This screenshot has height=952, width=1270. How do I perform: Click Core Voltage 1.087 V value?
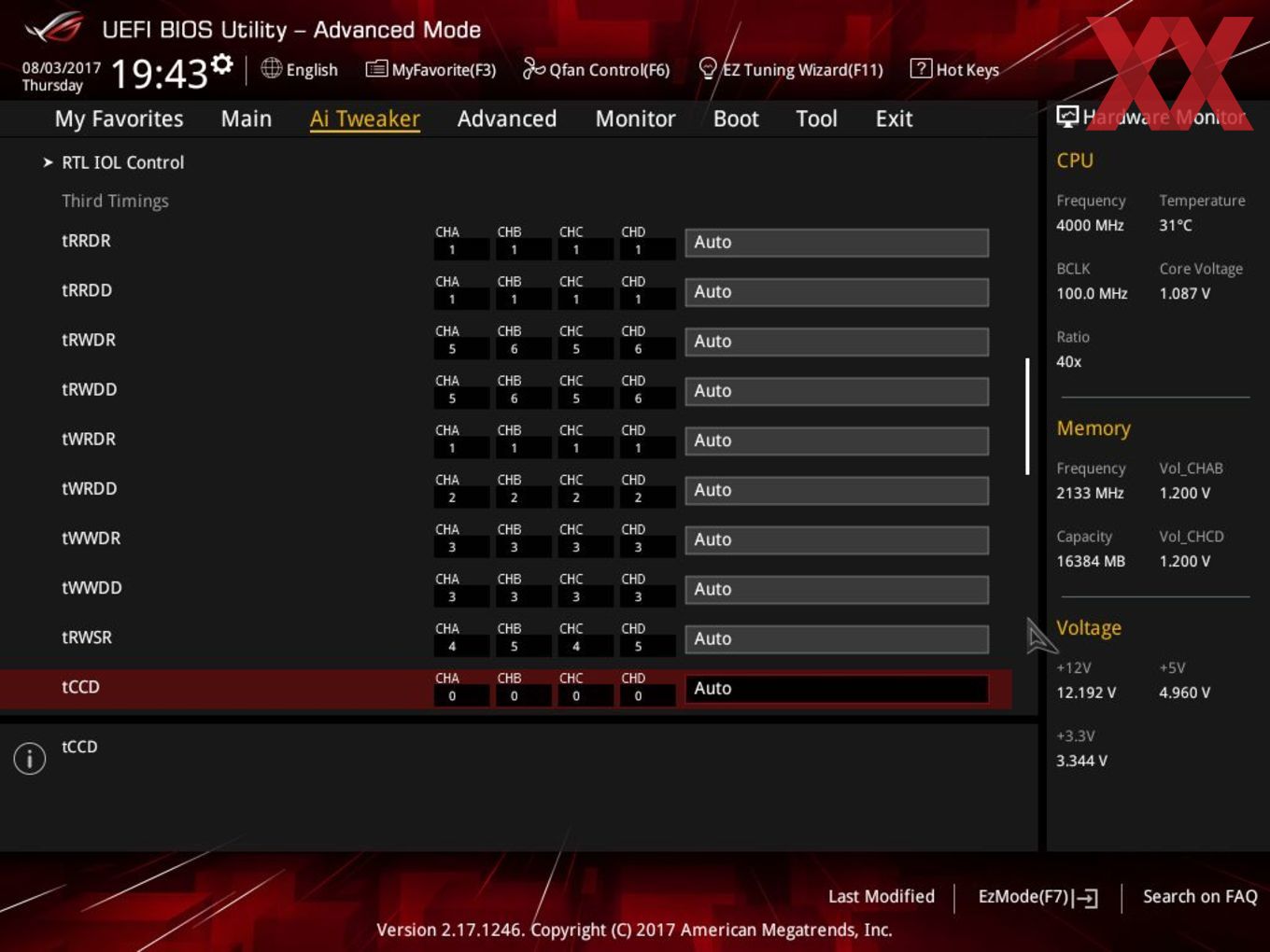coord(1185,293)
